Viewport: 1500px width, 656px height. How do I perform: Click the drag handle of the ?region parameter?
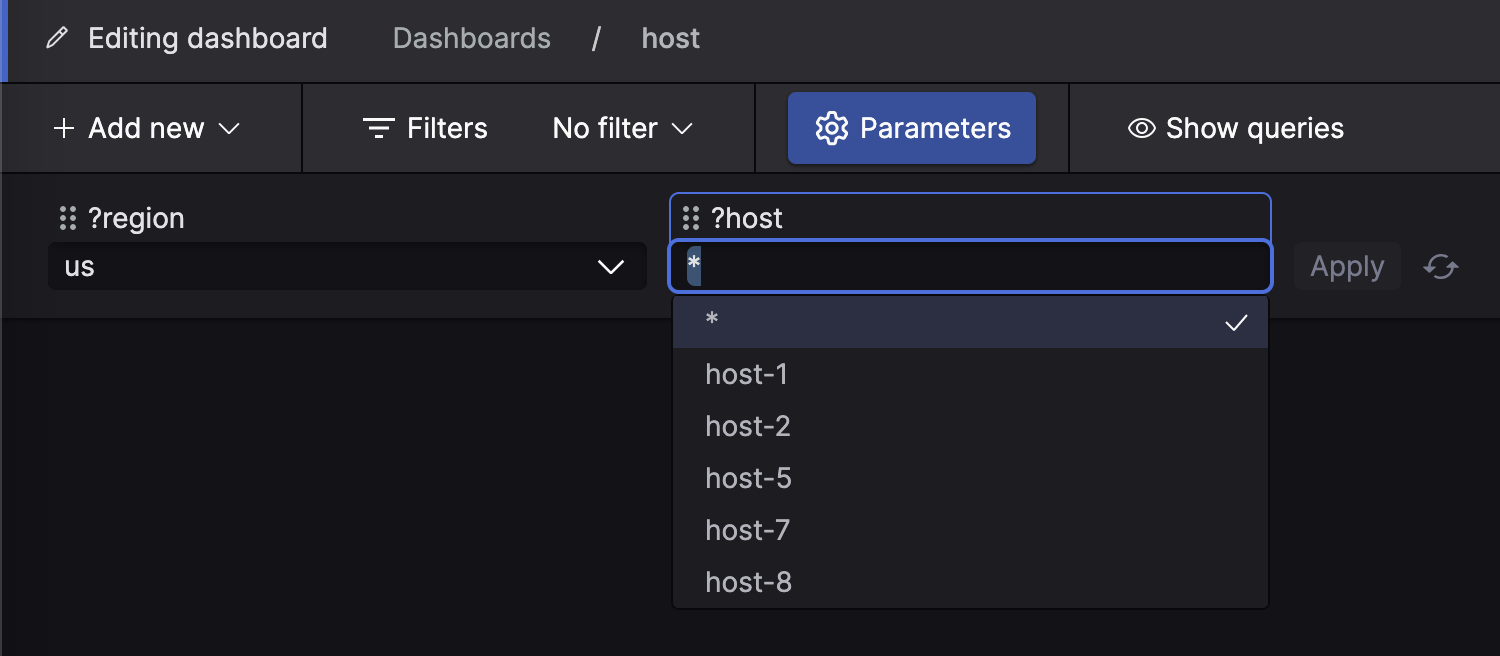pyautogui.click(x=66, y=217)
